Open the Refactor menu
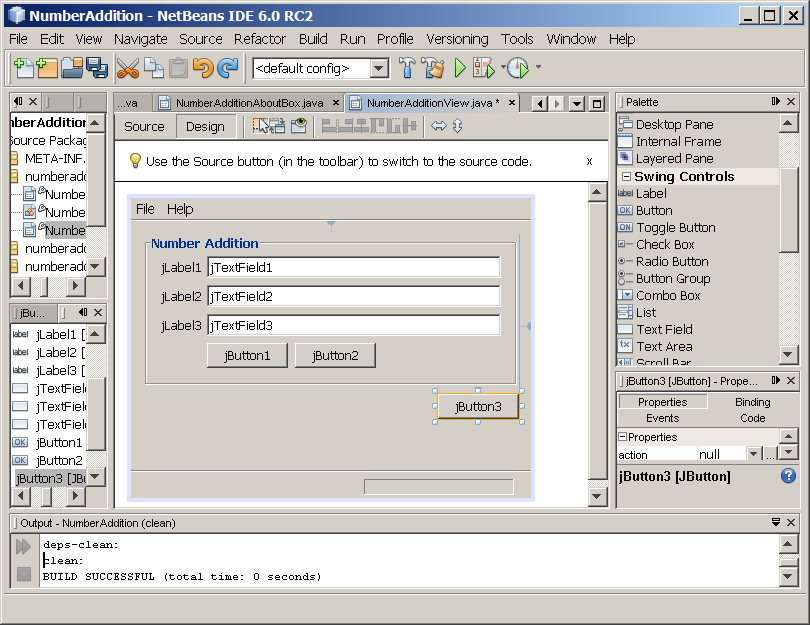 [259, 39]
